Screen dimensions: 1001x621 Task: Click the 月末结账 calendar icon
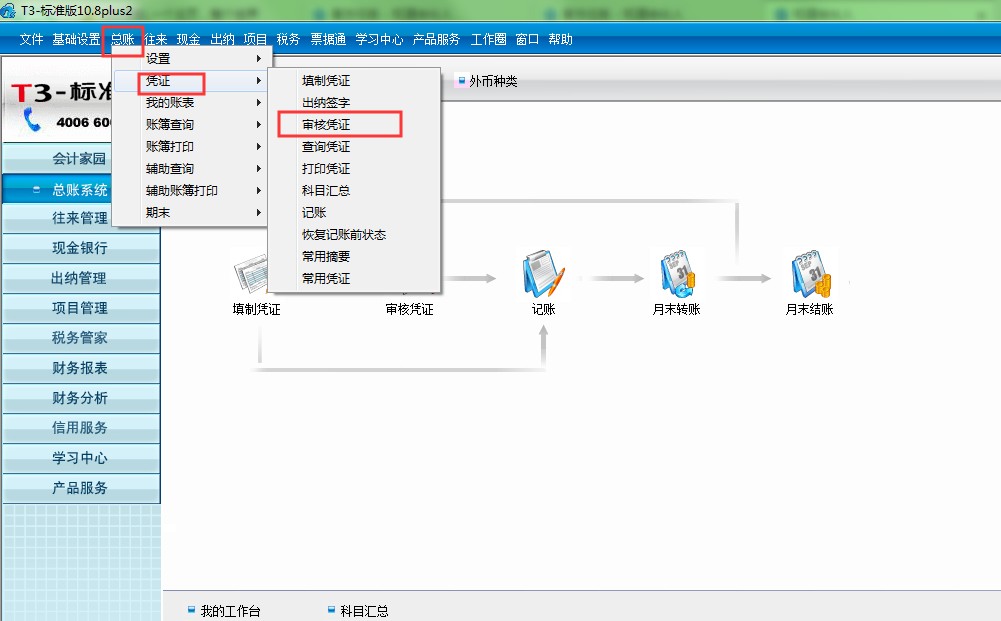[811, 274]
